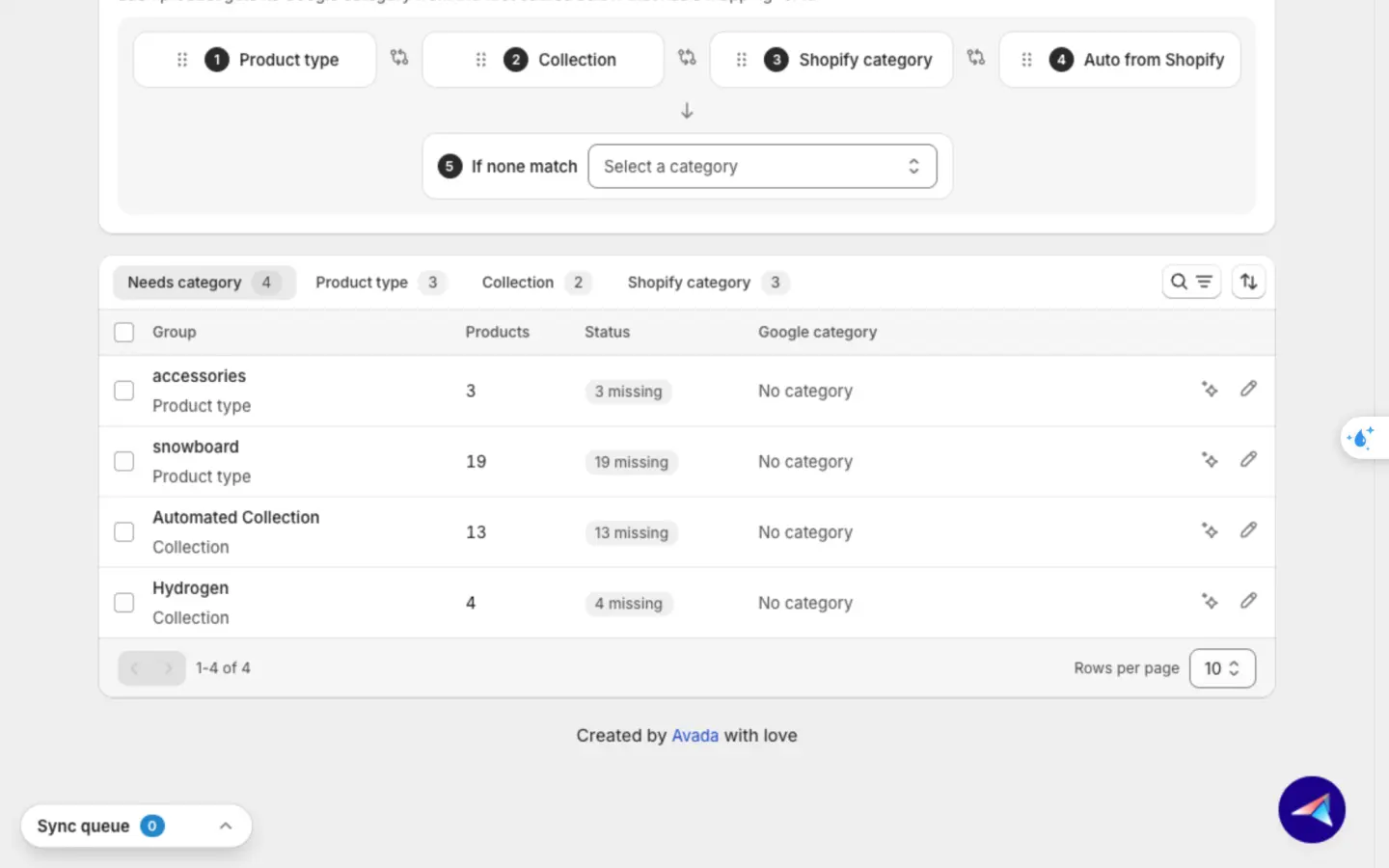The height and width of the screenshot is (868, 1389).
Task: Open the chat launcher bubble
Action: (1312, 810)
